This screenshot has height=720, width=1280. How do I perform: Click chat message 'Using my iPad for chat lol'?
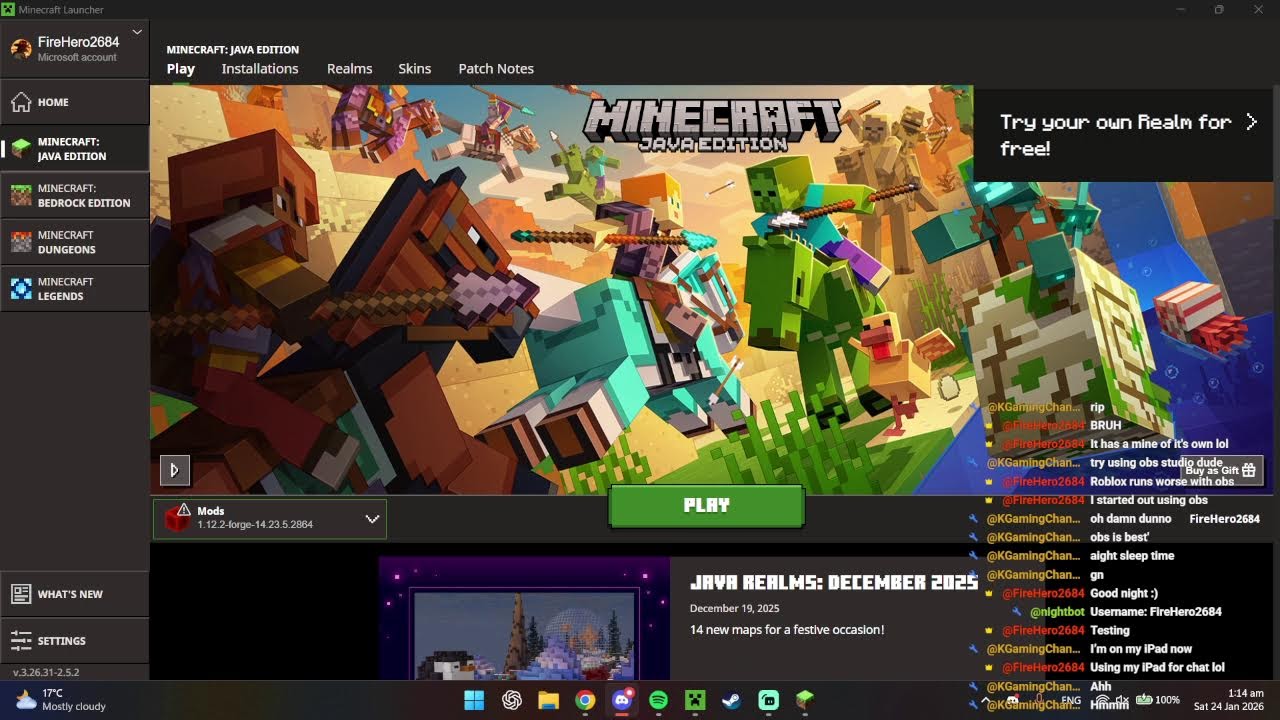[1157, 667]
